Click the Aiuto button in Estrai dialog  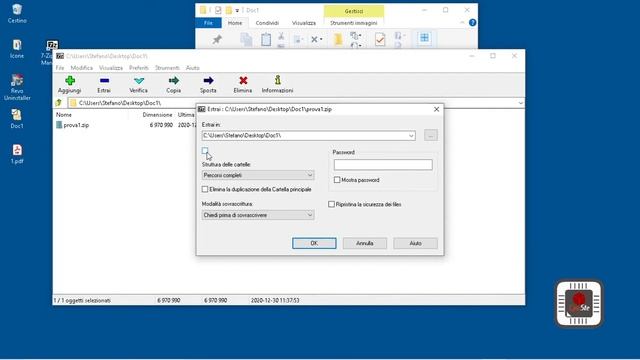click(x=415, y=243)
